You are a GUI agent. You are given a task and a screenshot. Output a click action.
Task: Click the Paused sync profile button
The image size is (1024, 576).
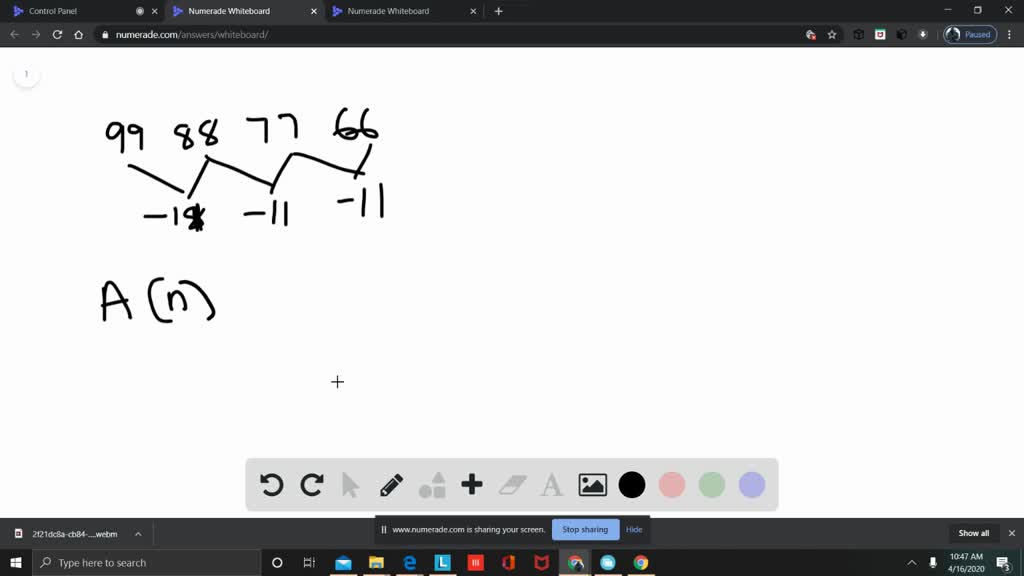tap(966, 33)
